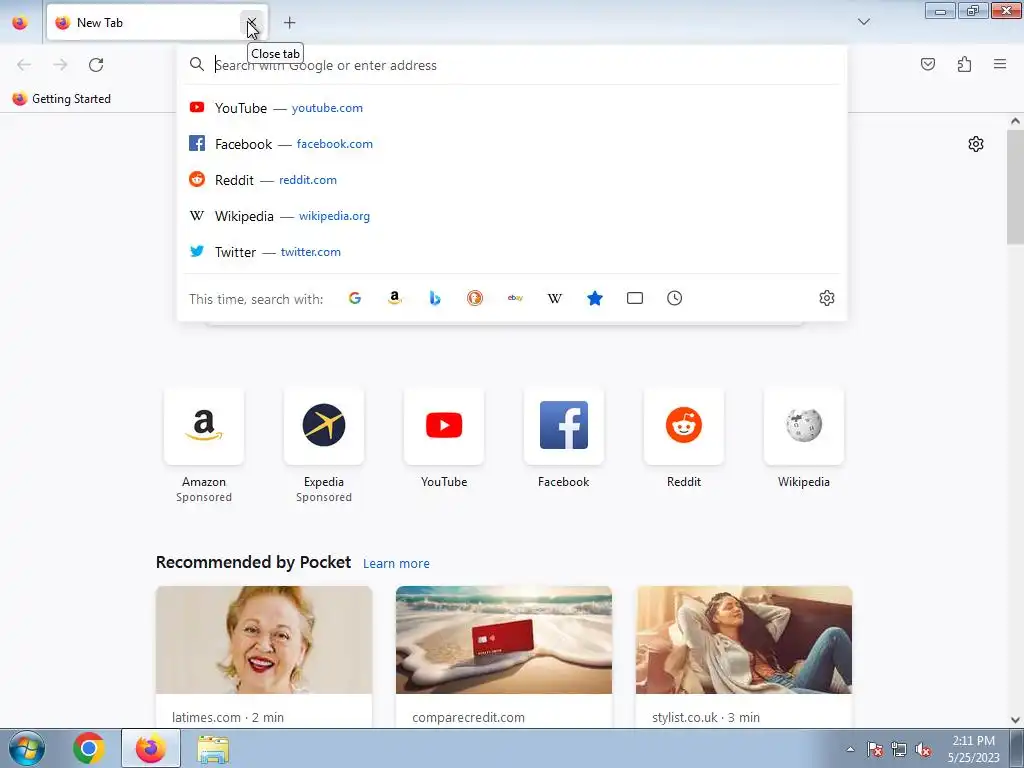1024x768 pixels.
Task: Open the List all tabs chevron
Action: click(863, 22)
